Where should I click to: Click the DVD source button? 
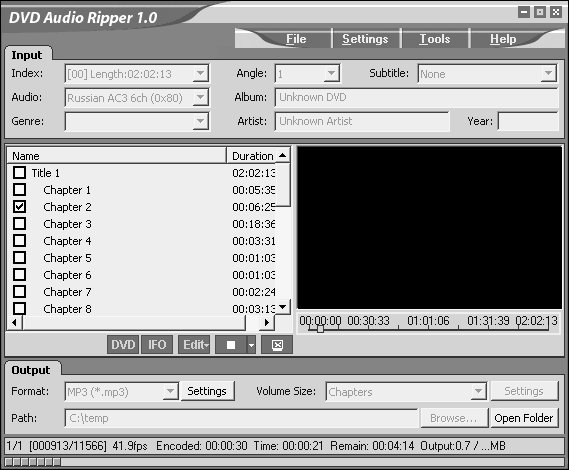[123, 344]
